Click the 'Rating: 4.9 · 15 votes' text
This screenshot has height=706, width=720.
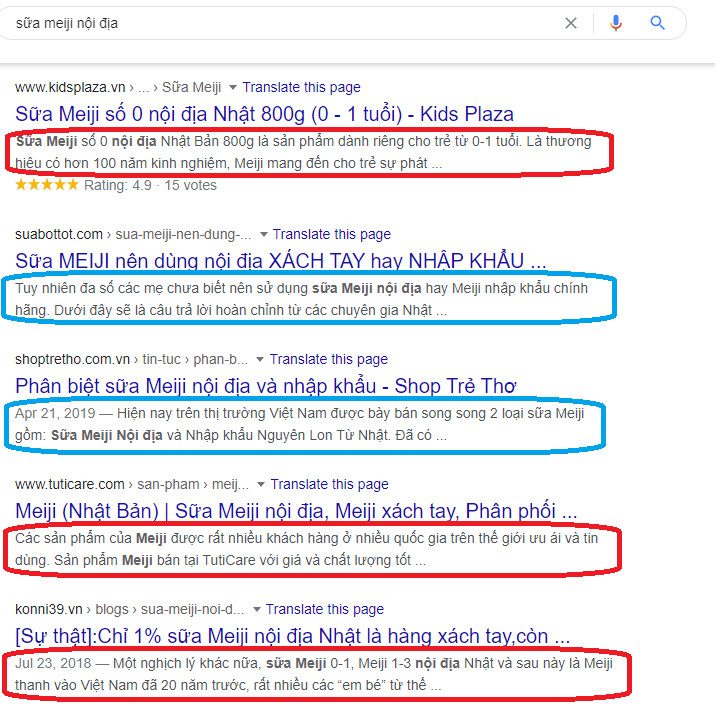click(x=150, y=185)
